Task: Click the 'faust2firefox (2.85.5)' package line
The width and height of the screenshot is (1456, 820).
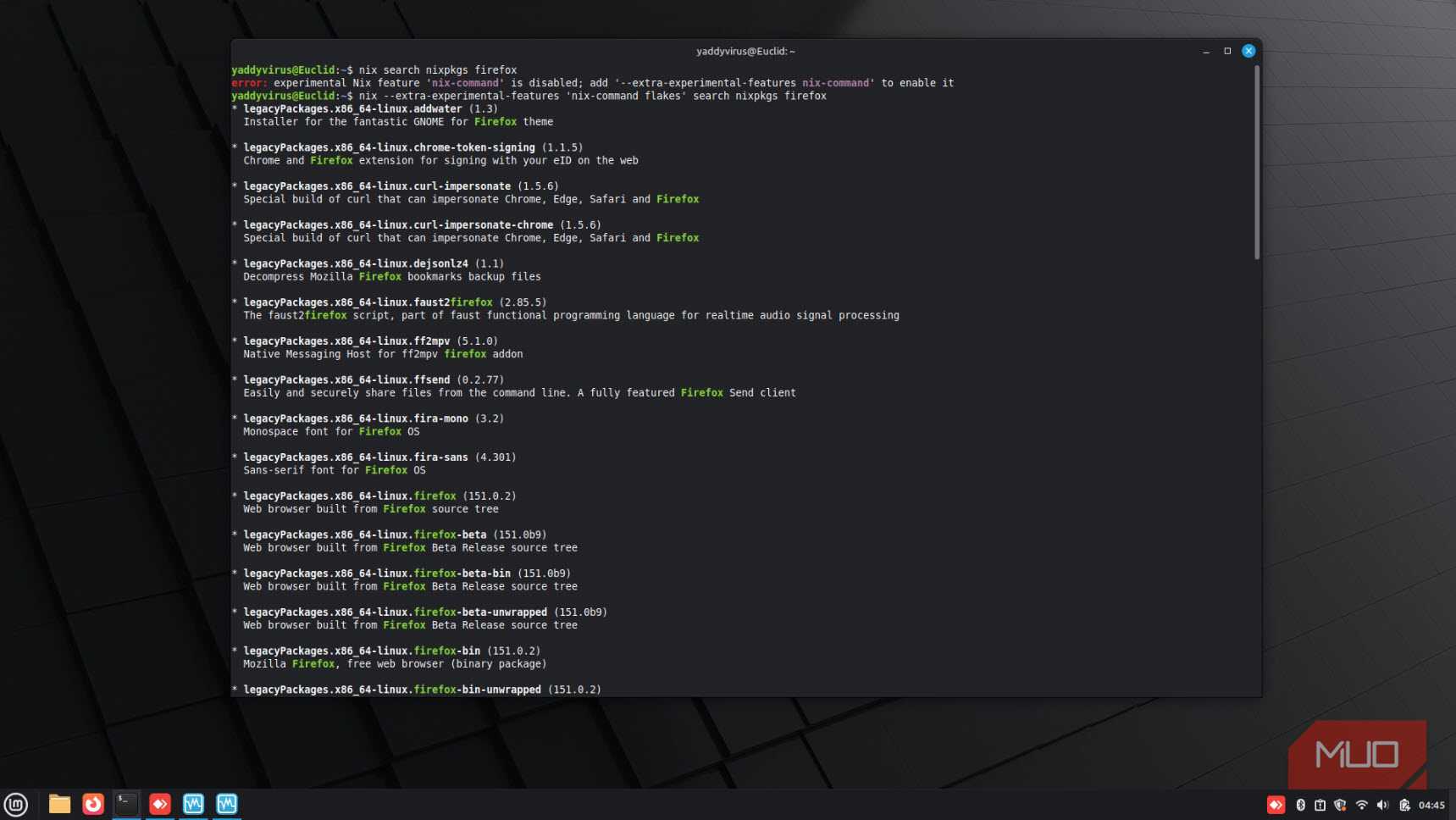Action: tap(390, 302)
